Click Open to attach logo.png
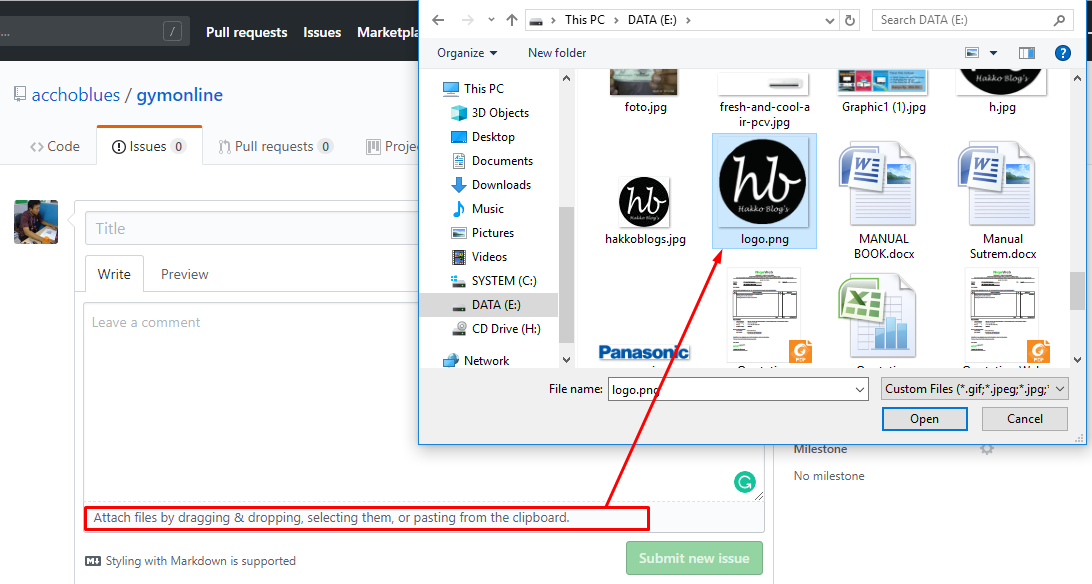1092x584 pixels. pyautogui.click(x=924, y=419)
